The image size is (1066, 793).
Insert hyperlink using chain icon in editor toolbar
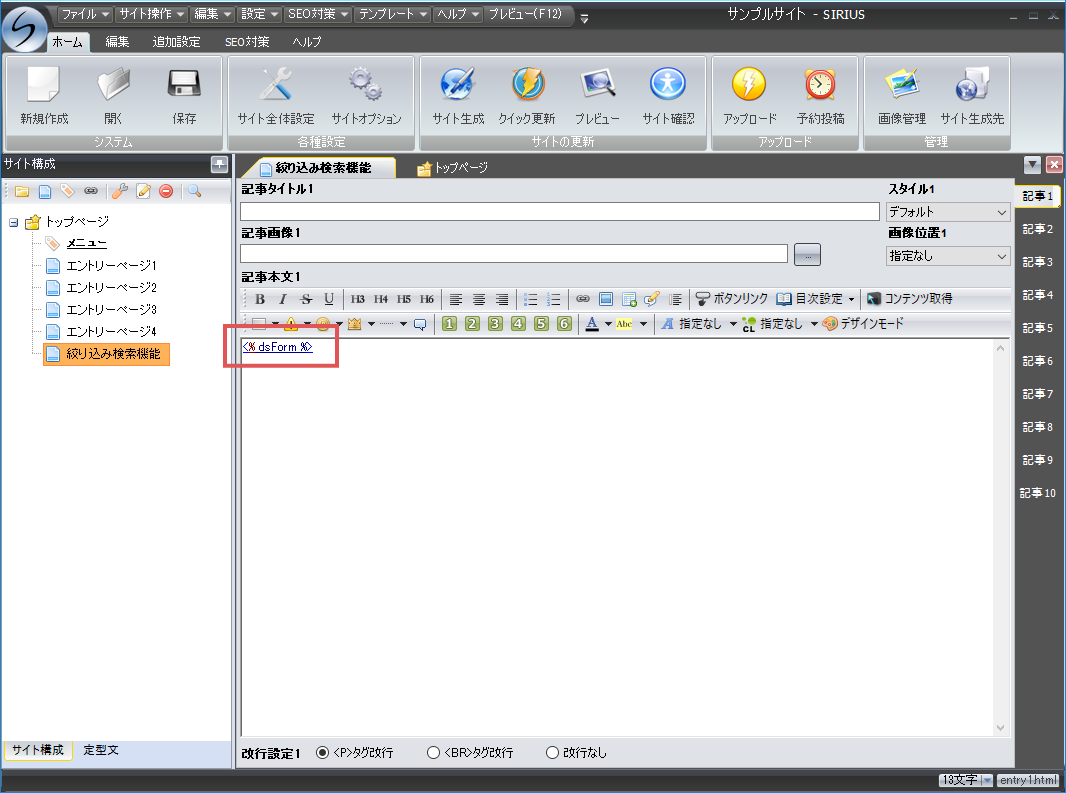click(582, 299)
